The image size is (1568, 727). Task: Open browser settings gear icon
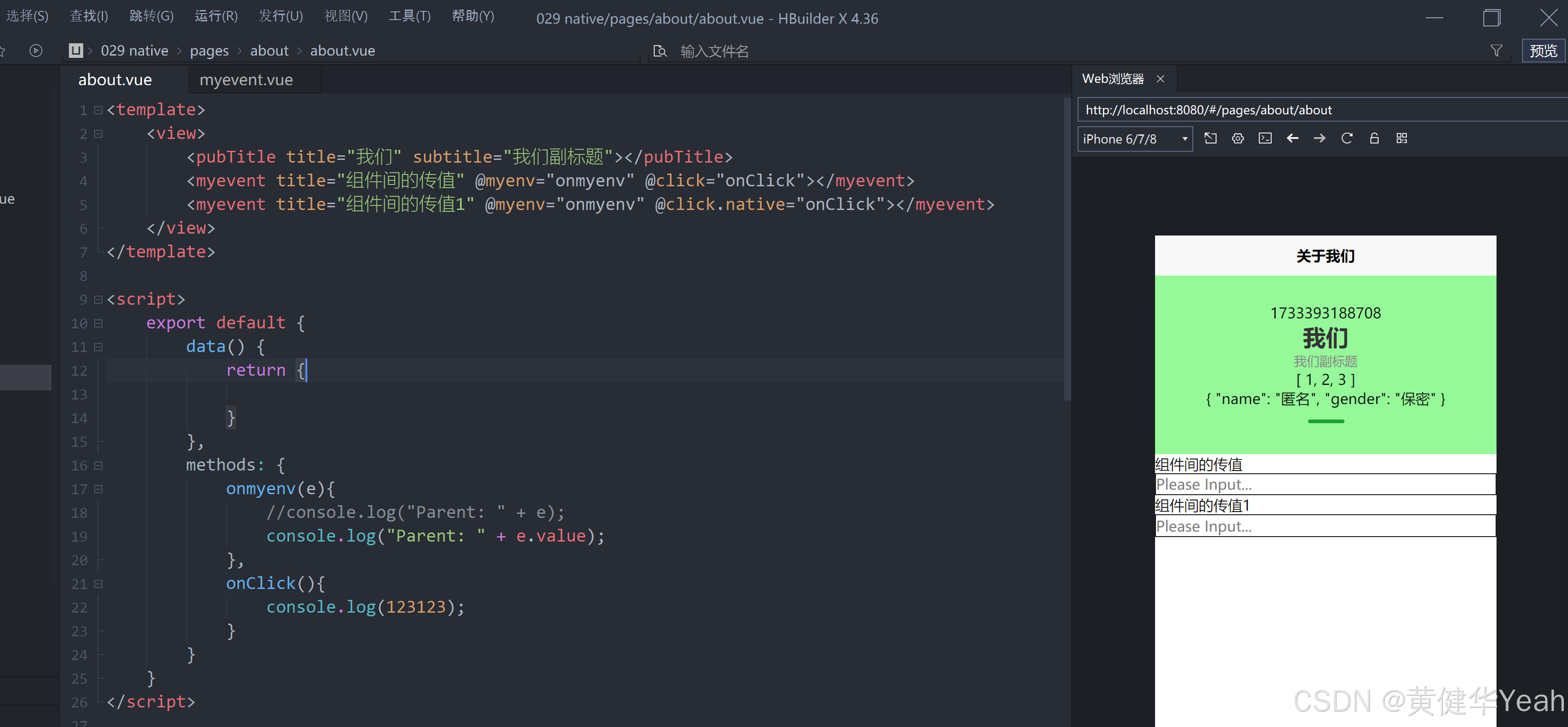pos(1237,139)
